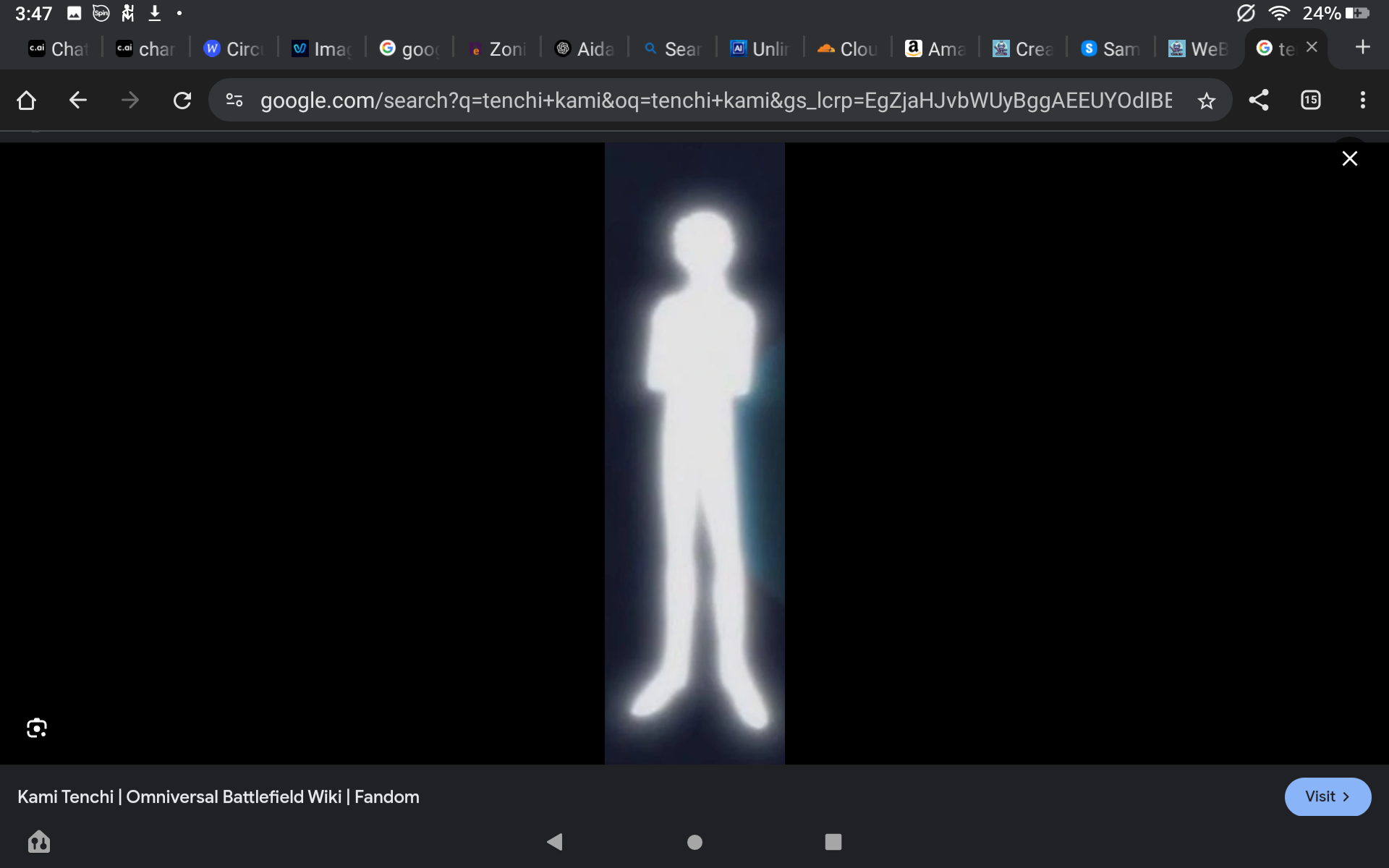Screen dimensions: 1389x868
Task: Switch to the 'Clou' Cloudflare tab
Action: click(848, 48)
